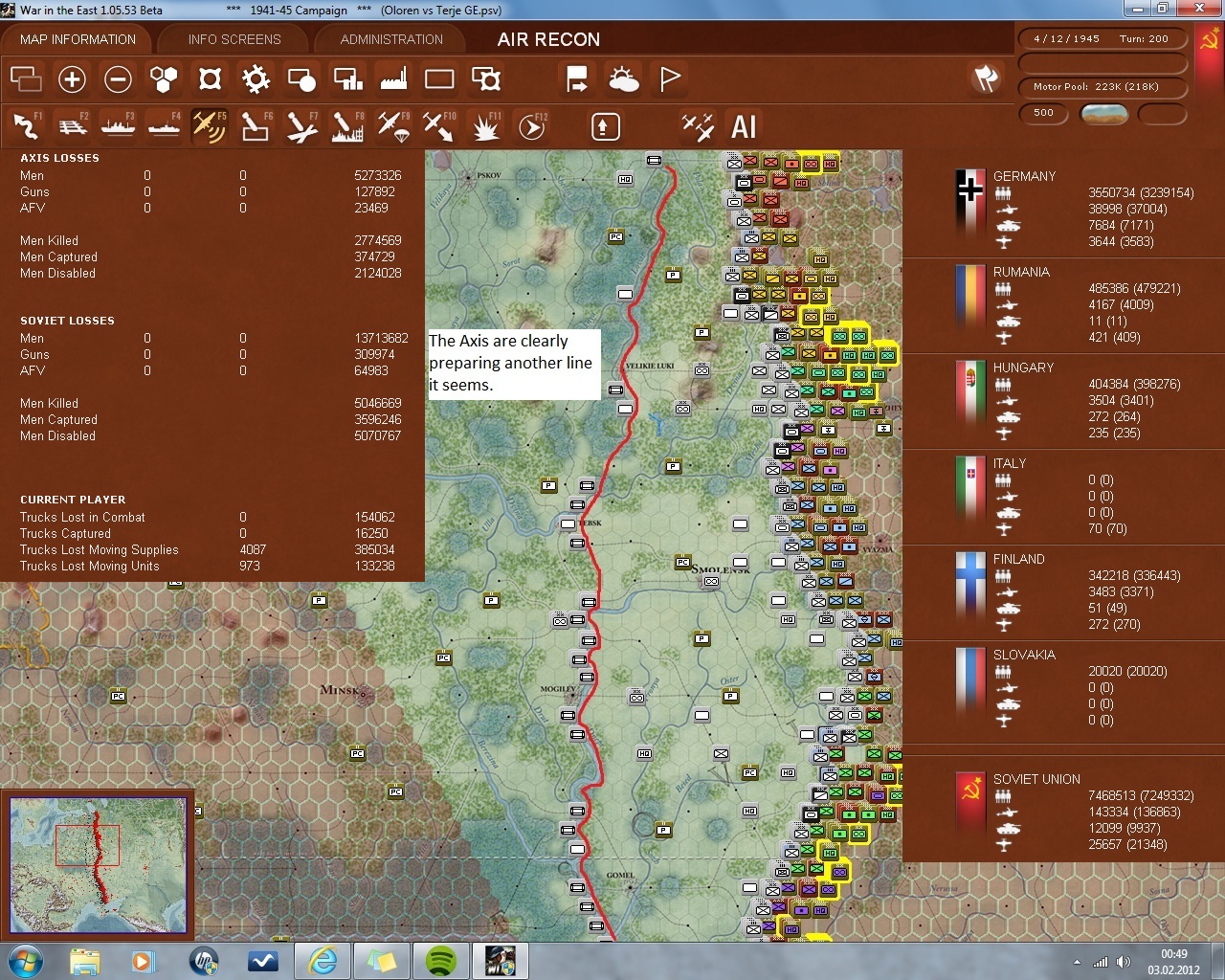Select the SLOVAKIA entry in the nations list
Viewport: 1225px width, 980px height.
[1063, 687]
